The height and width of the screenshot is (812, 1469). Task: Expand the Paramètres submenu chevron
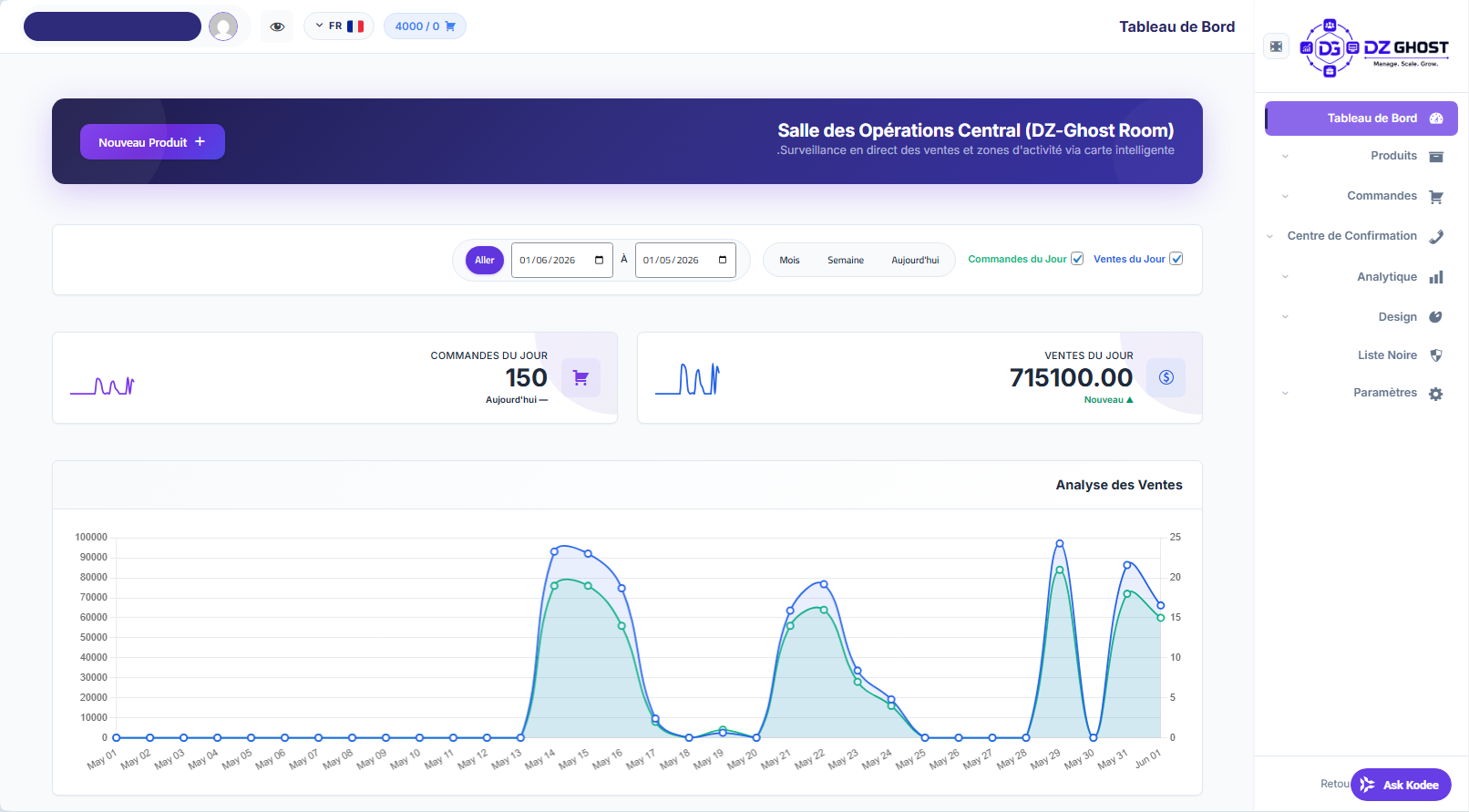click(x=1285, y=394)
